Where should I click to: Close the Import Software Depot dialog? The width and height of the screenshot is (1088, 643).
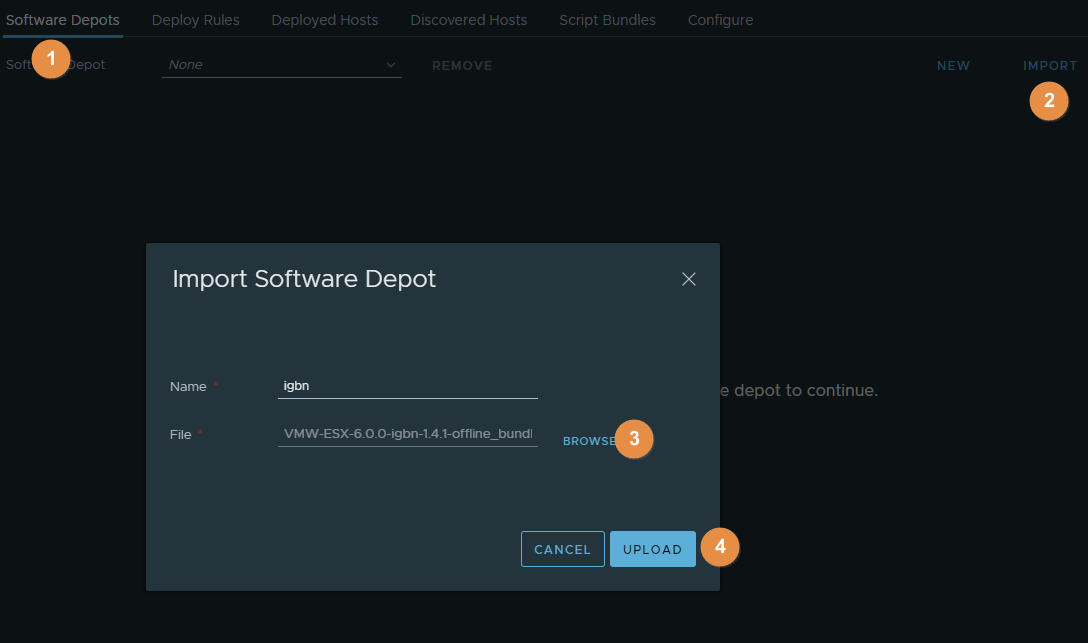click(688, 279)
